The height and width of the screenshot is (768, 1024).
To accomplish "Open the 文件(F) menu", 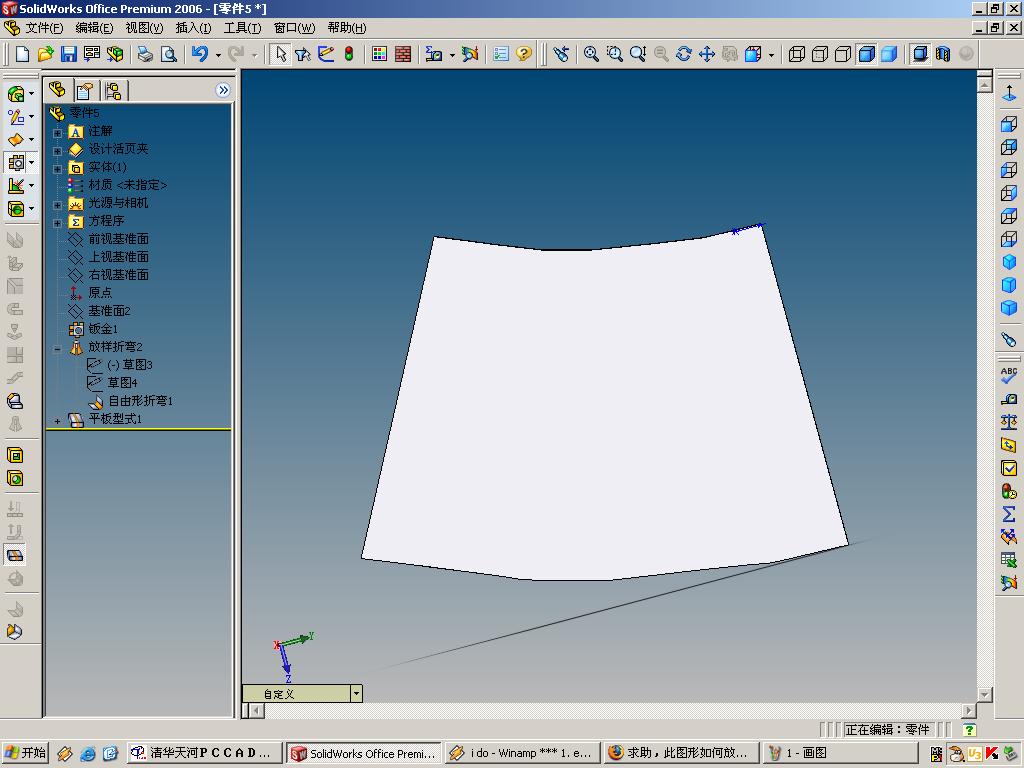I will 44,27.
